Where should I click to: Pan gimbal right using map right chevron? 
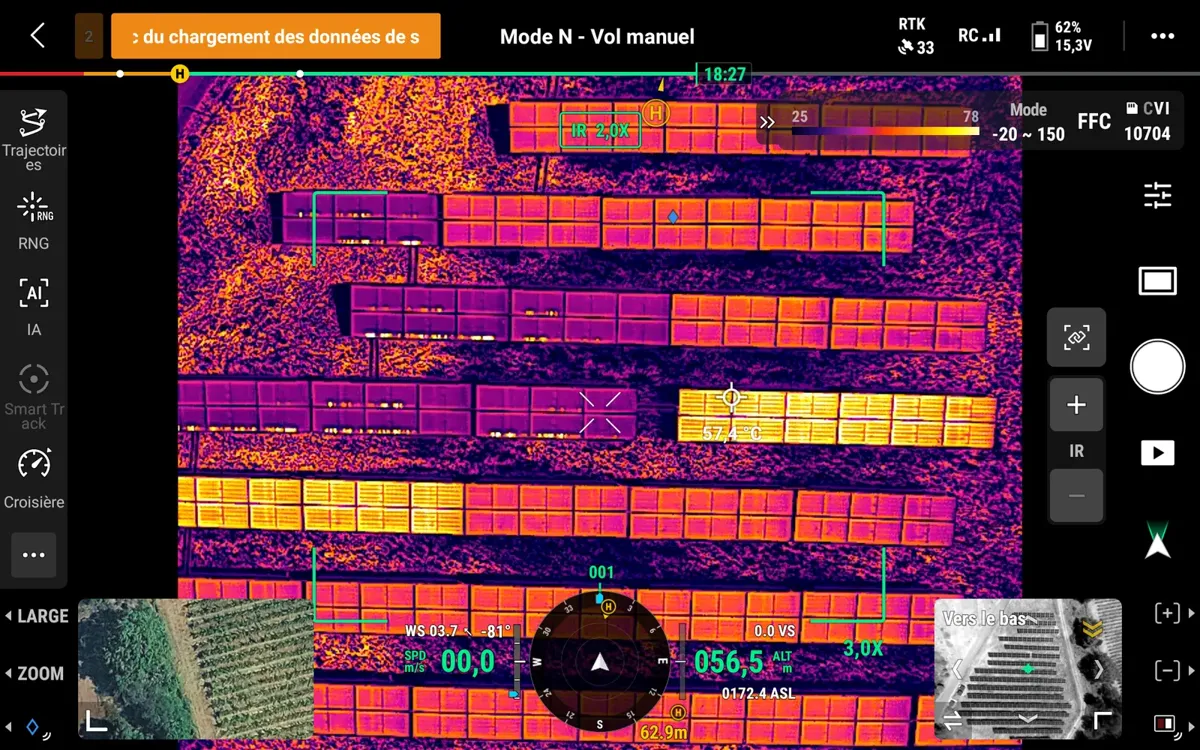(x=1099, y=668)
